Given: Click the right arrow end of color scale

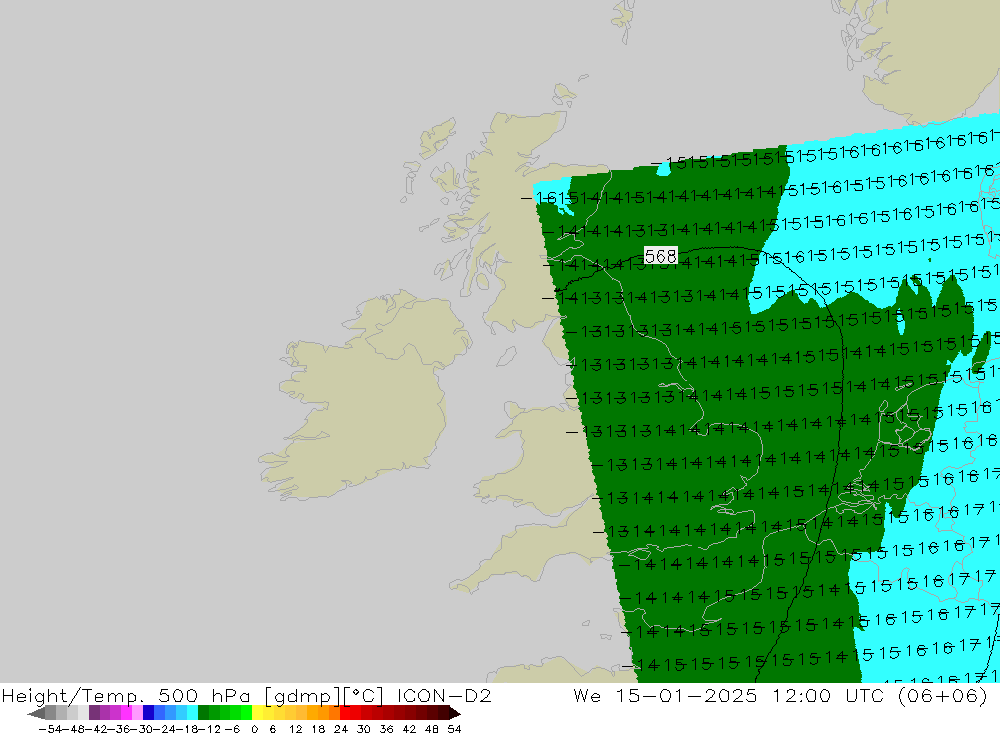Looking at the screenshot, I should 454,713.
